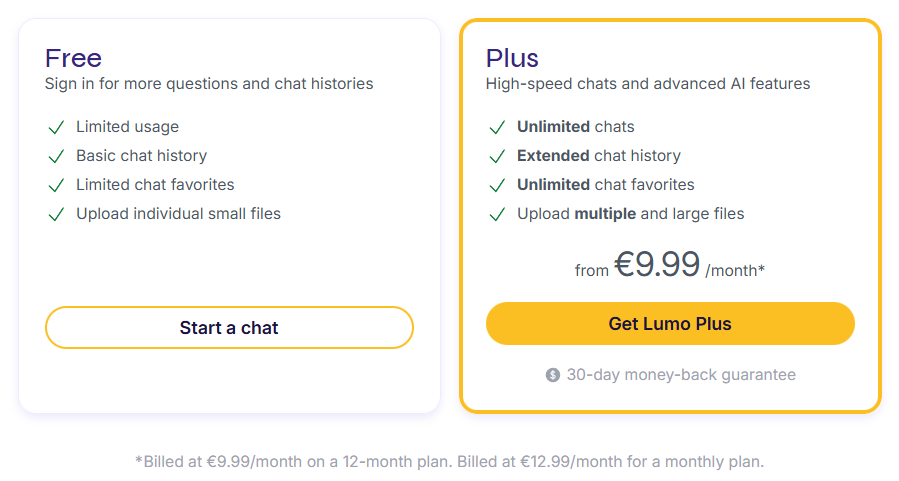The height and width of the screenshot is (481, 899).
Task: Click the 30-day money-back guarantee text
Action: 681,375
